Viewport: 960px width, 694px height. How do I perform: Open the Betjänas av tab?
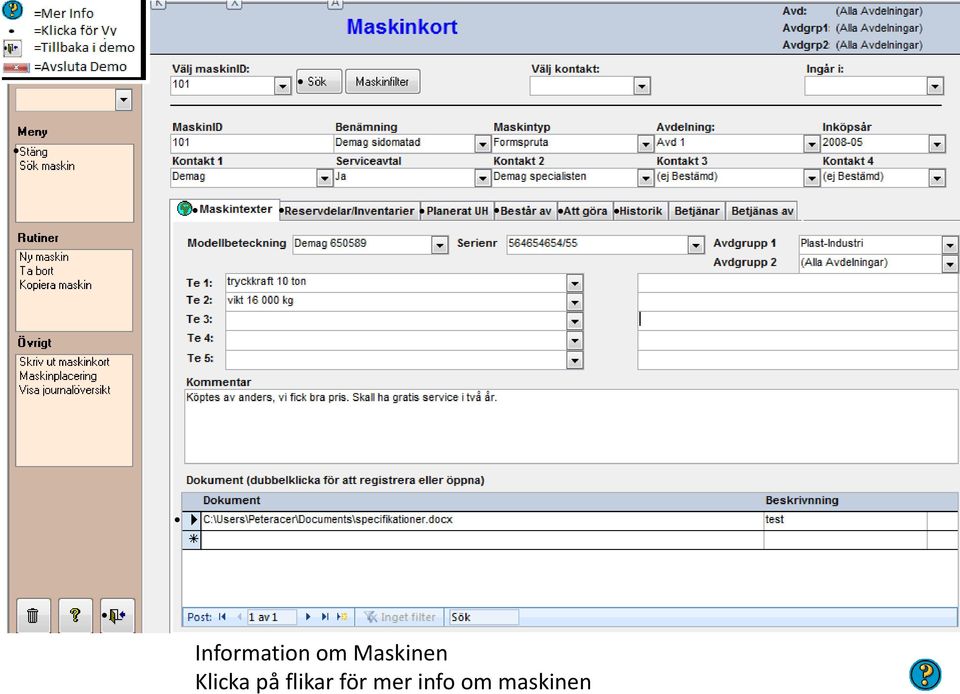point(762,211)
